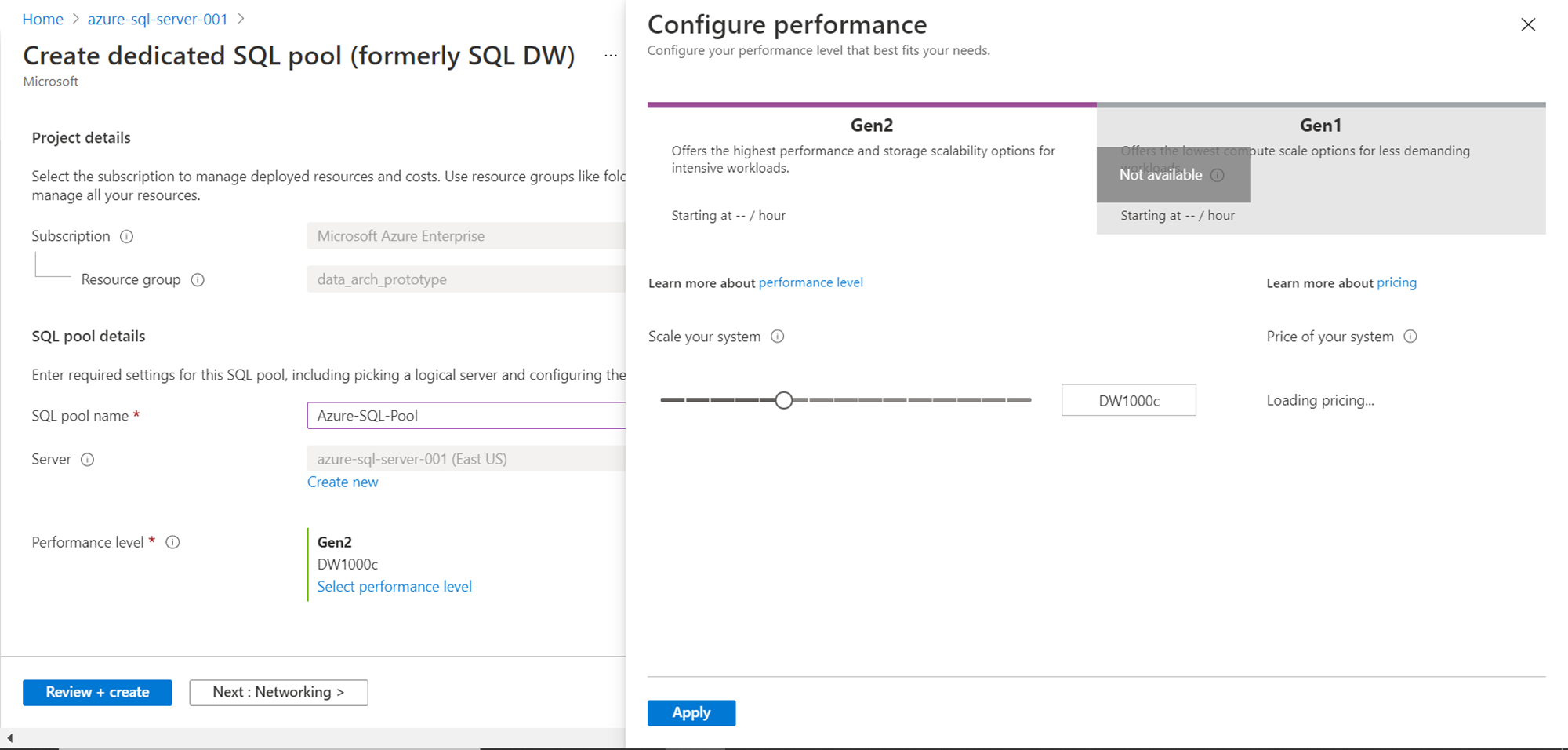Click Server info icon
1568x750 pixels.
88,460
